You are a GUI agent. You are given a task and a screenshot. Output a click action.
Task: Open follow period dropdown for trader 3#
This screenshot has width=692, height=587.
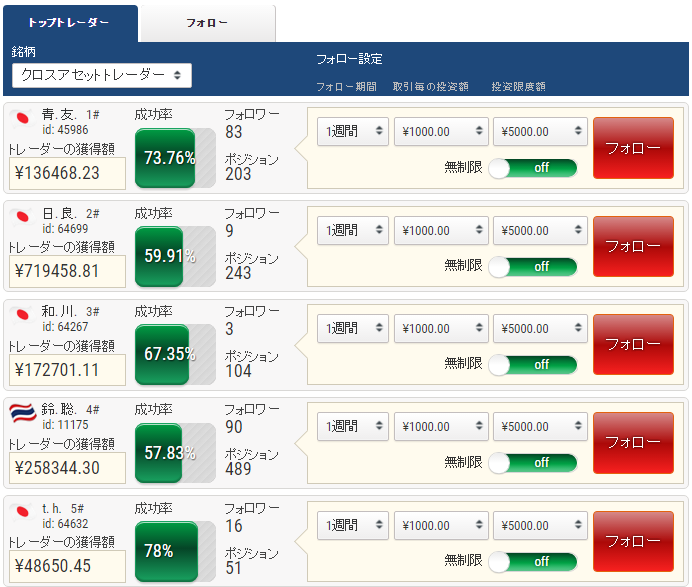click(353, 328)
